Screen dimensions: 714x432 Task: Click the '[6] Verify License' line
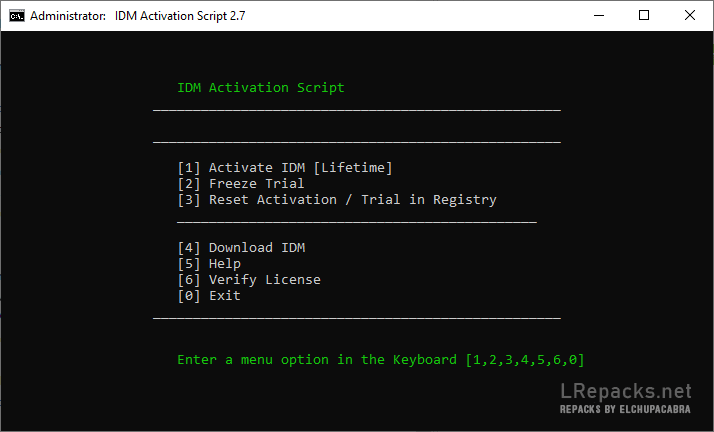click(249, 280)
